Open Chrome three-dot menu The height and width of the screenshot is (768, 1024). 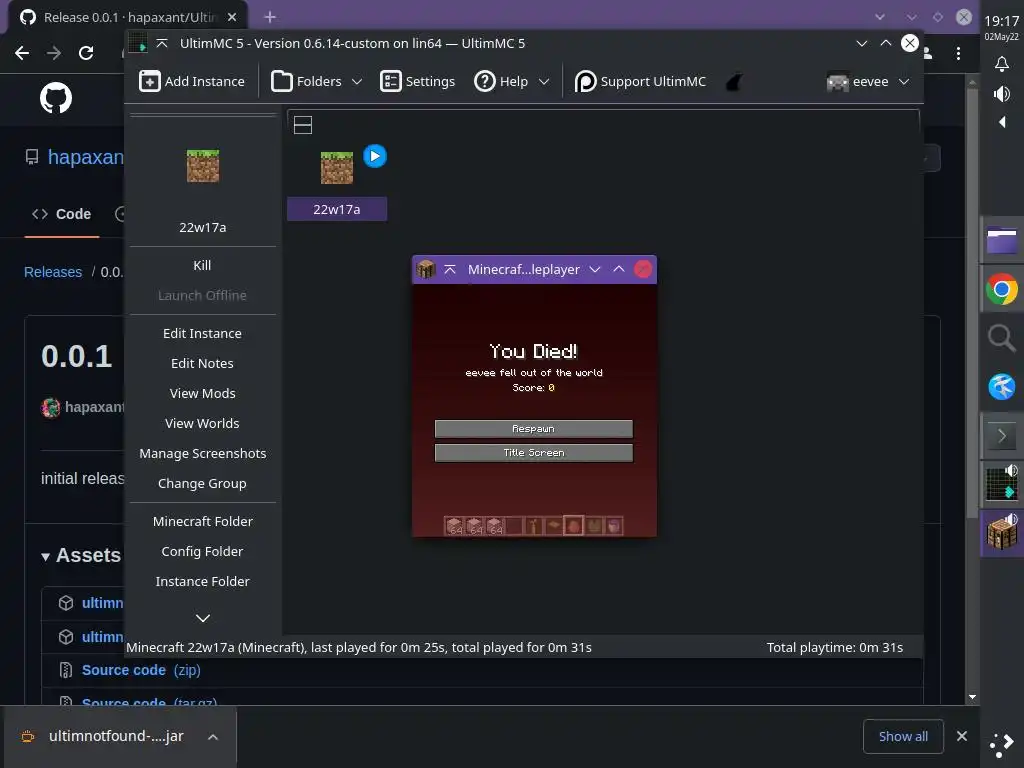958,54
